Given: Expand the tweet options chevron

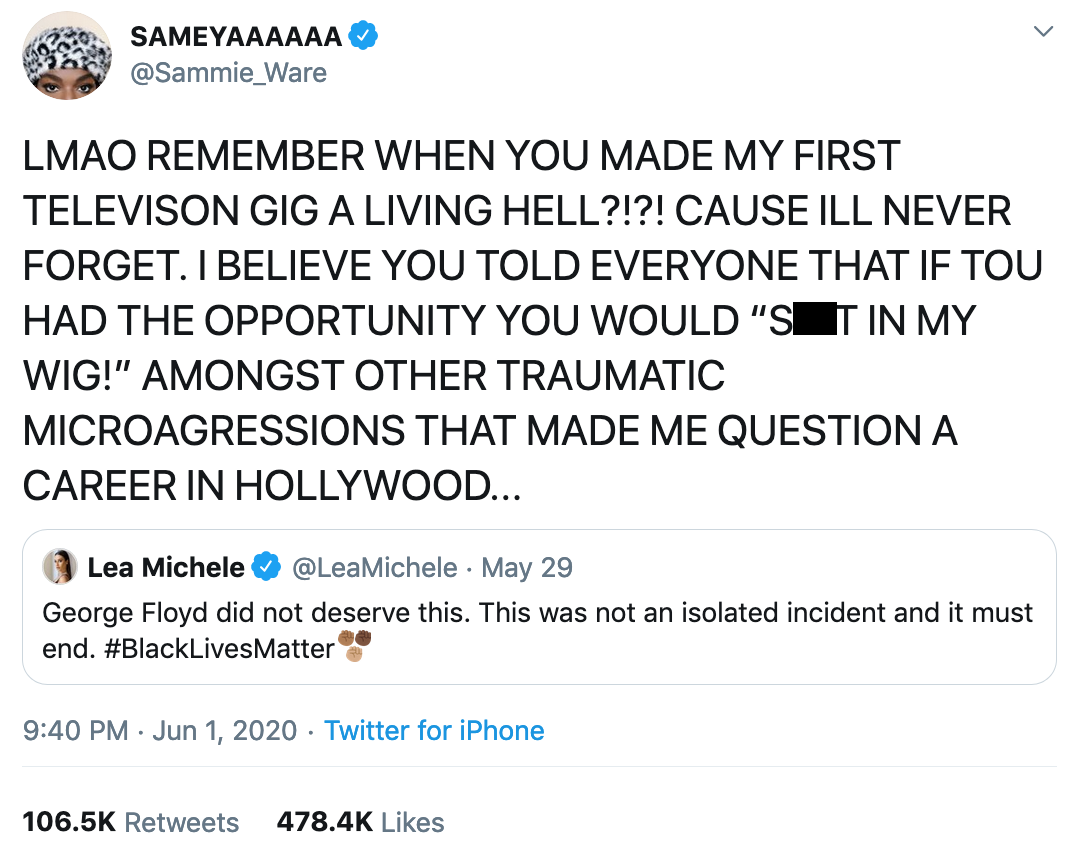Looking at the screenshot, I should click(1043, 33).
